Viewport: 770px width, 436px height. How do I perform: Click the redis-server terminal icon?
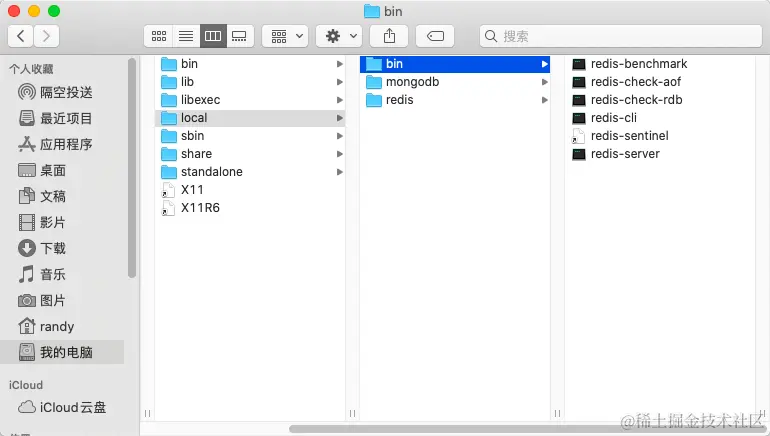coord(579,154)
